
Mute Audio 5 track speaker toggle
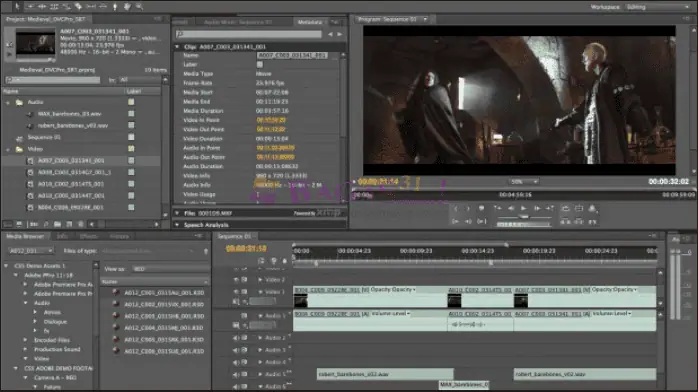(236, 374)
